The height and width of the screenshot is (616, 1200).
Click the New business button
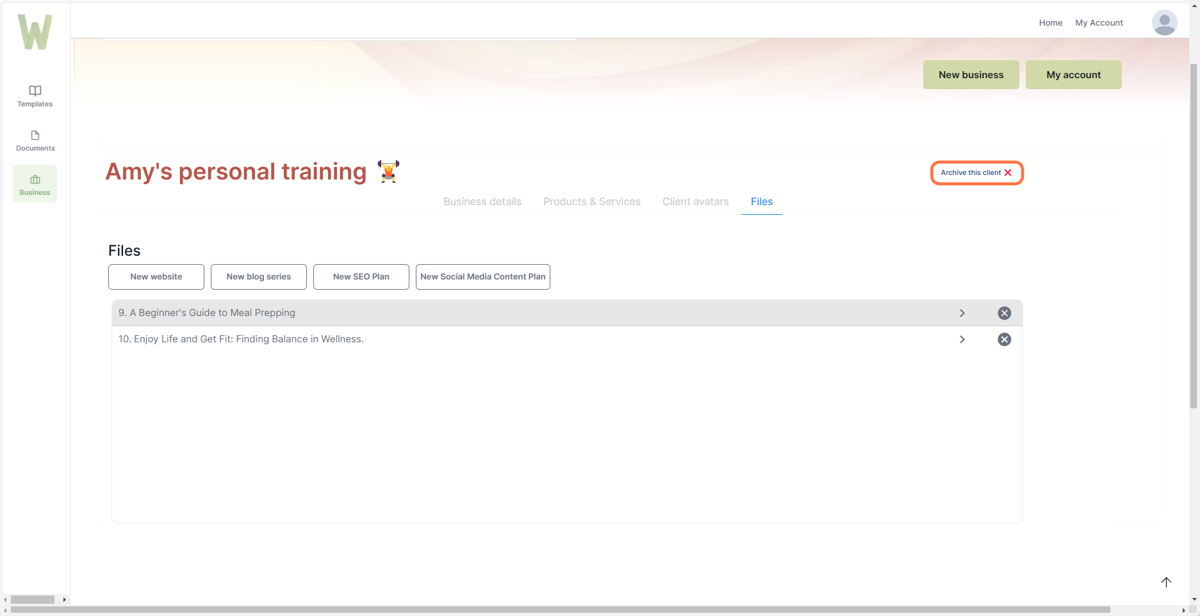pos(971,75)
